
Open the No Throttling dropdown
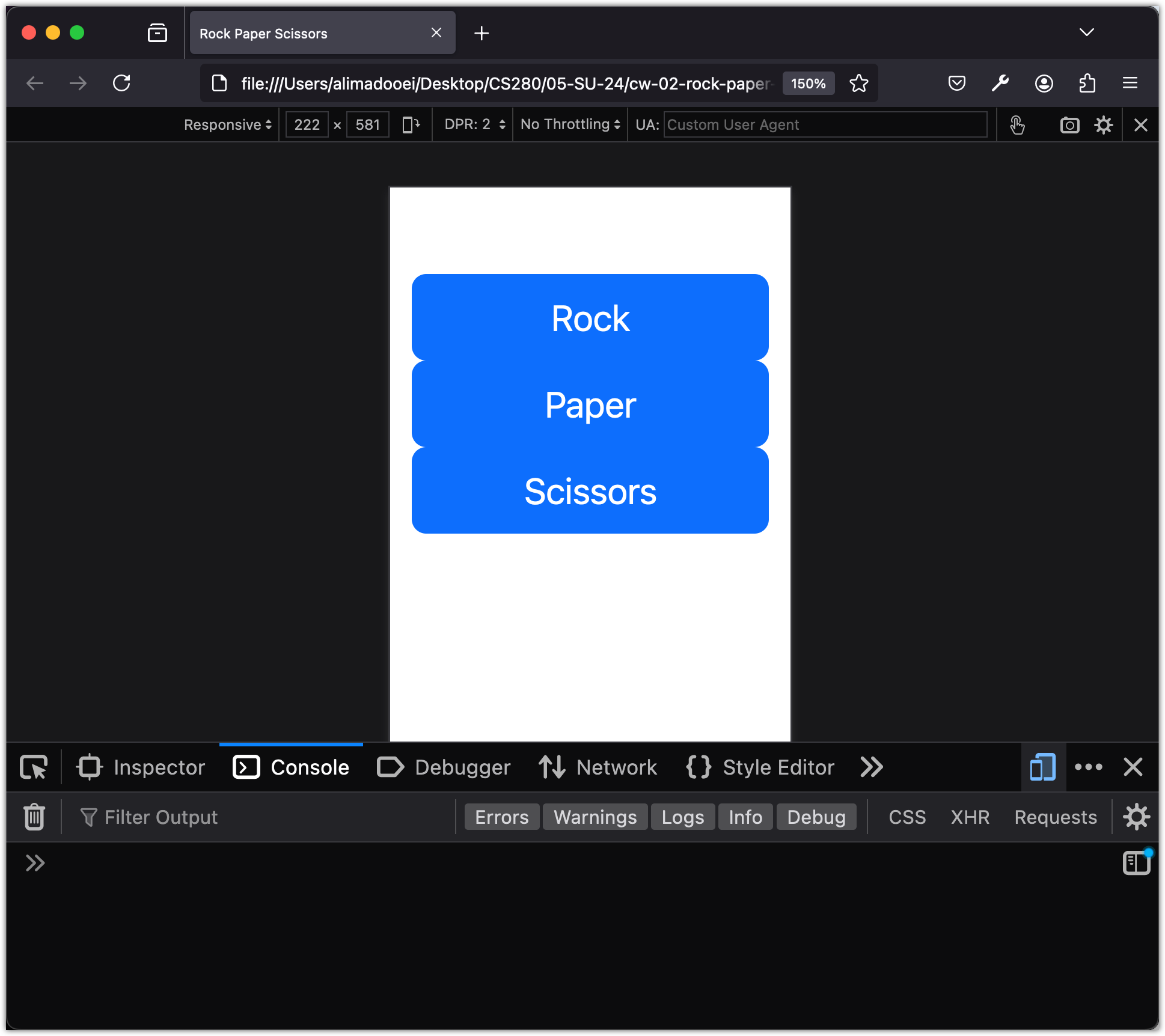tap(570, 125)
